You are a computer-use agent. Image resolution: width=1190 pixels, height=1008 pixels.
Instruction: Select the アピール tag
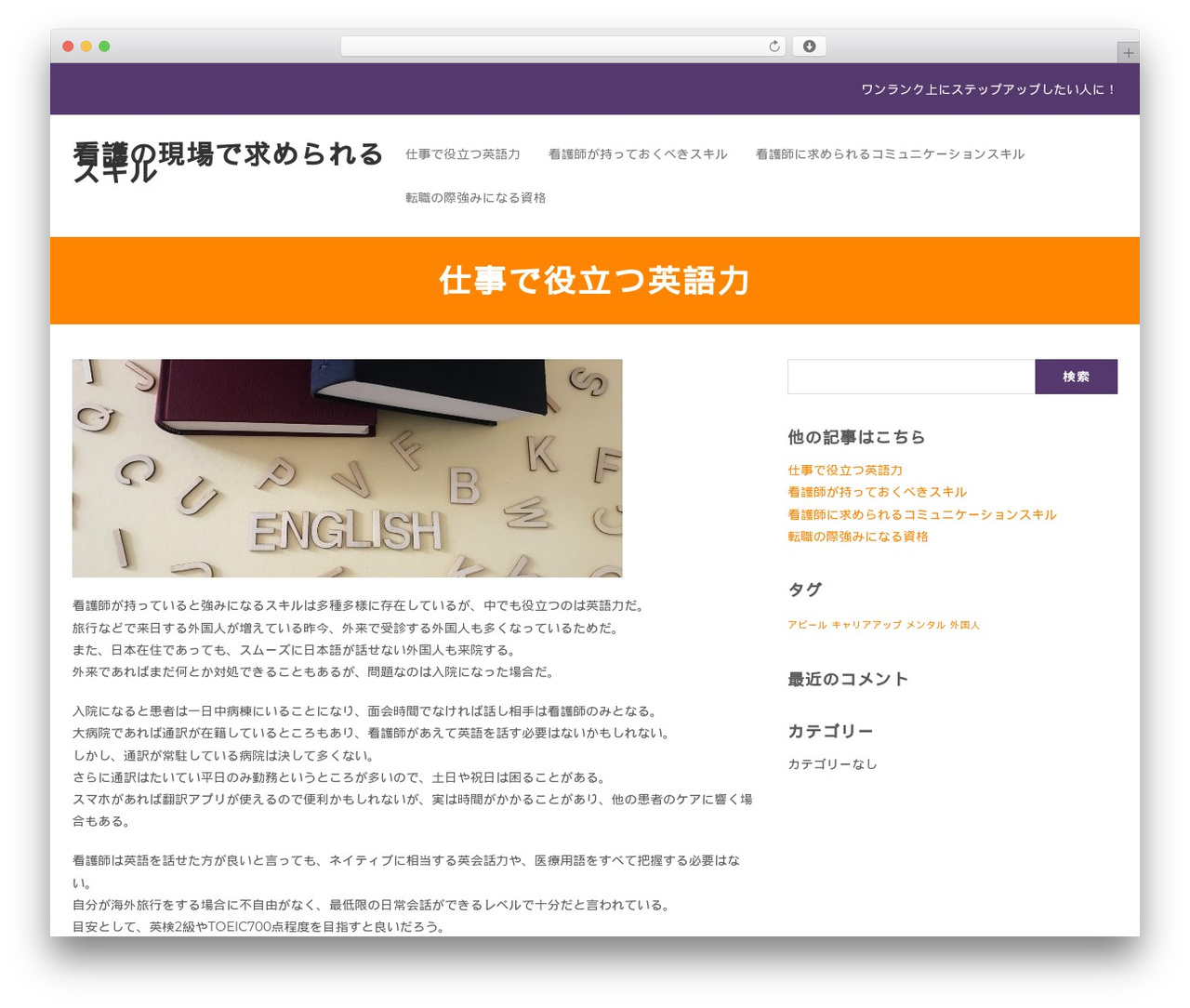point(807,625)
